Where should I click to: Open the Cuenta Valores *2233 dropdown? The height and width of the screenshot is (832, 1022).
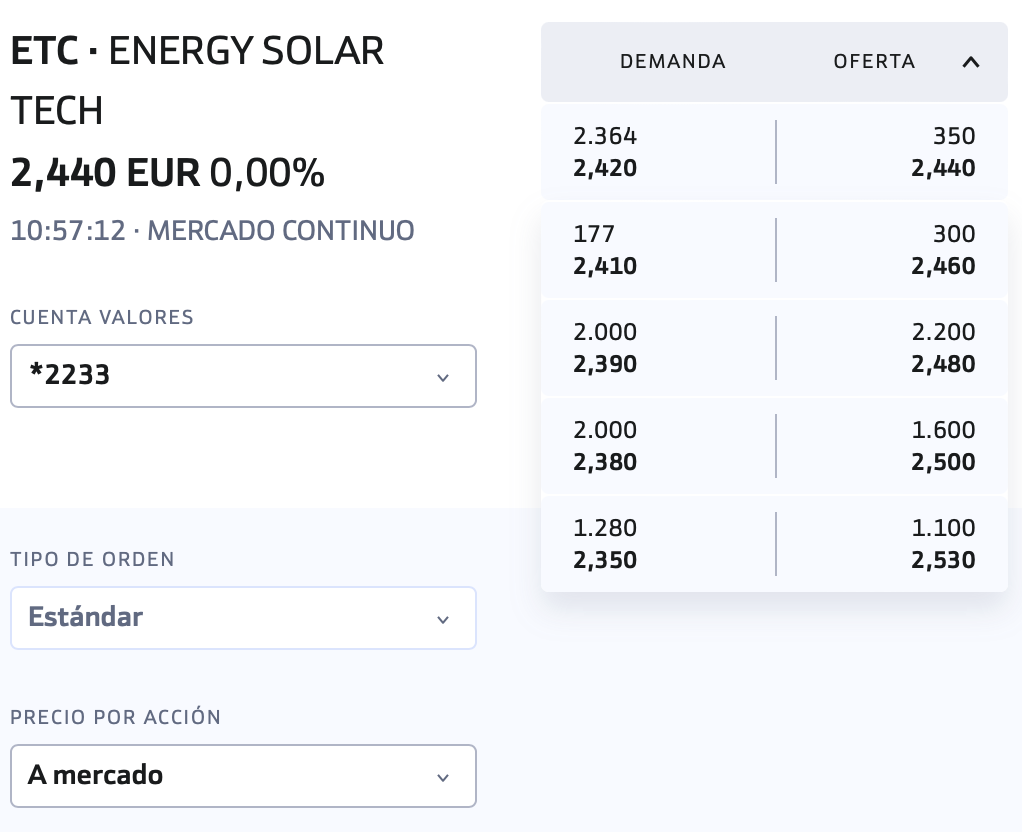point(243,376)
